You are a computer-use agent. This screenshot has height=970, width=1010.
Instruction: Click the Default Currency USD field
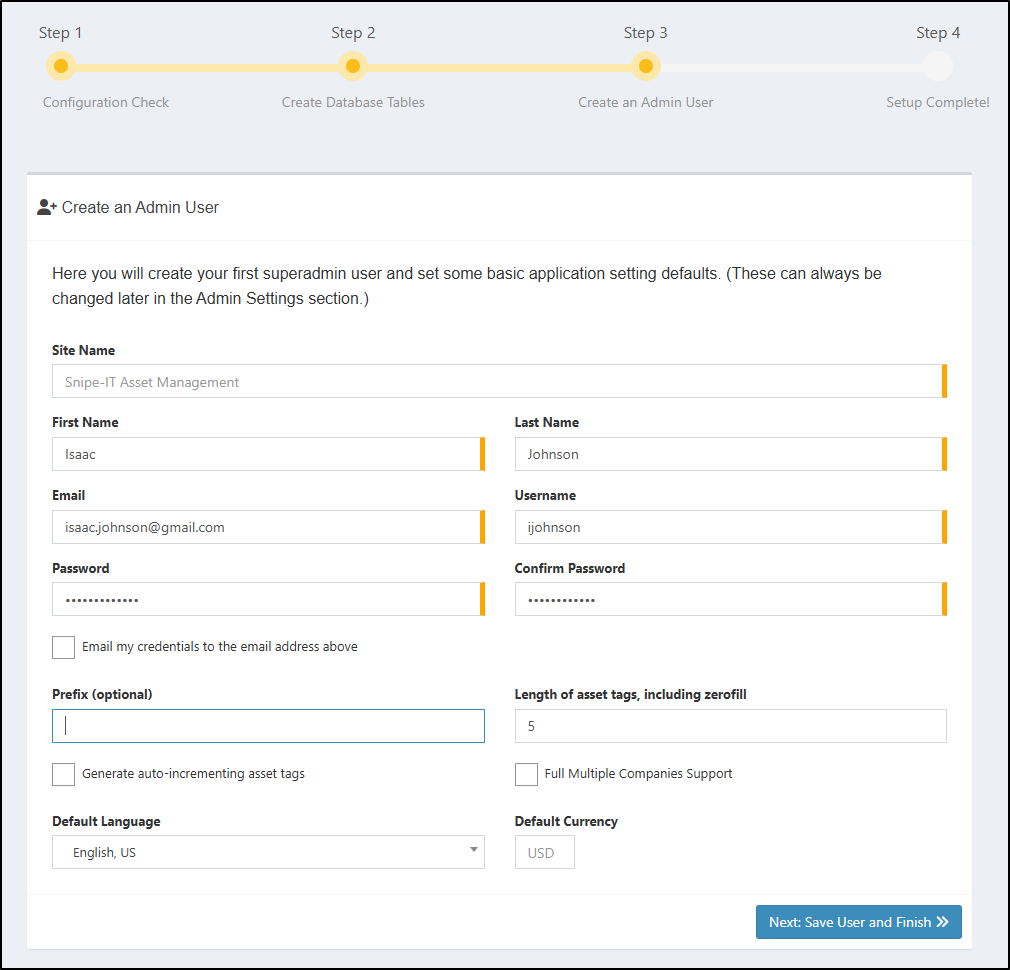coord(545,853)
